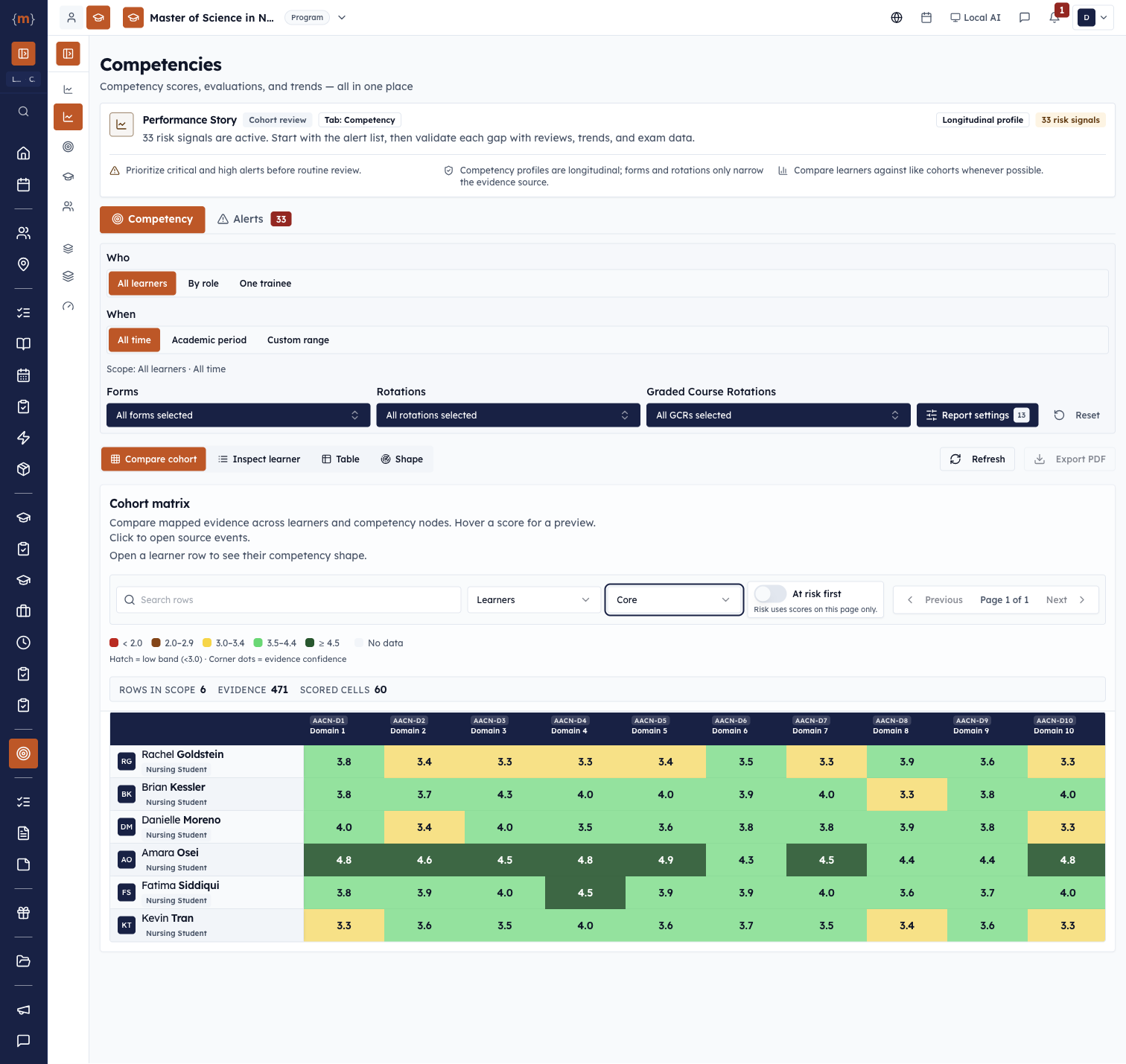The height and width of the screenshot is (1064, 1126).
Task: Open the Program selector chevron
Action: point(342,18)
